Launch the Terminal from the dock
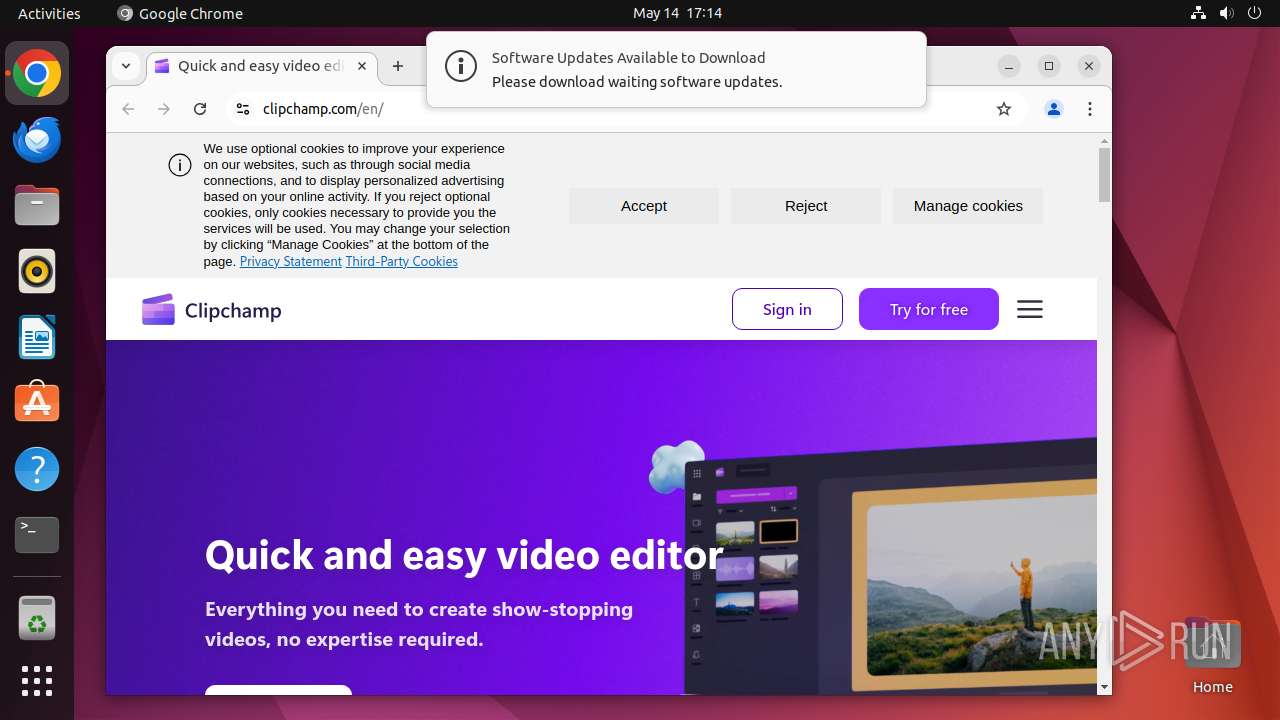 37,535
